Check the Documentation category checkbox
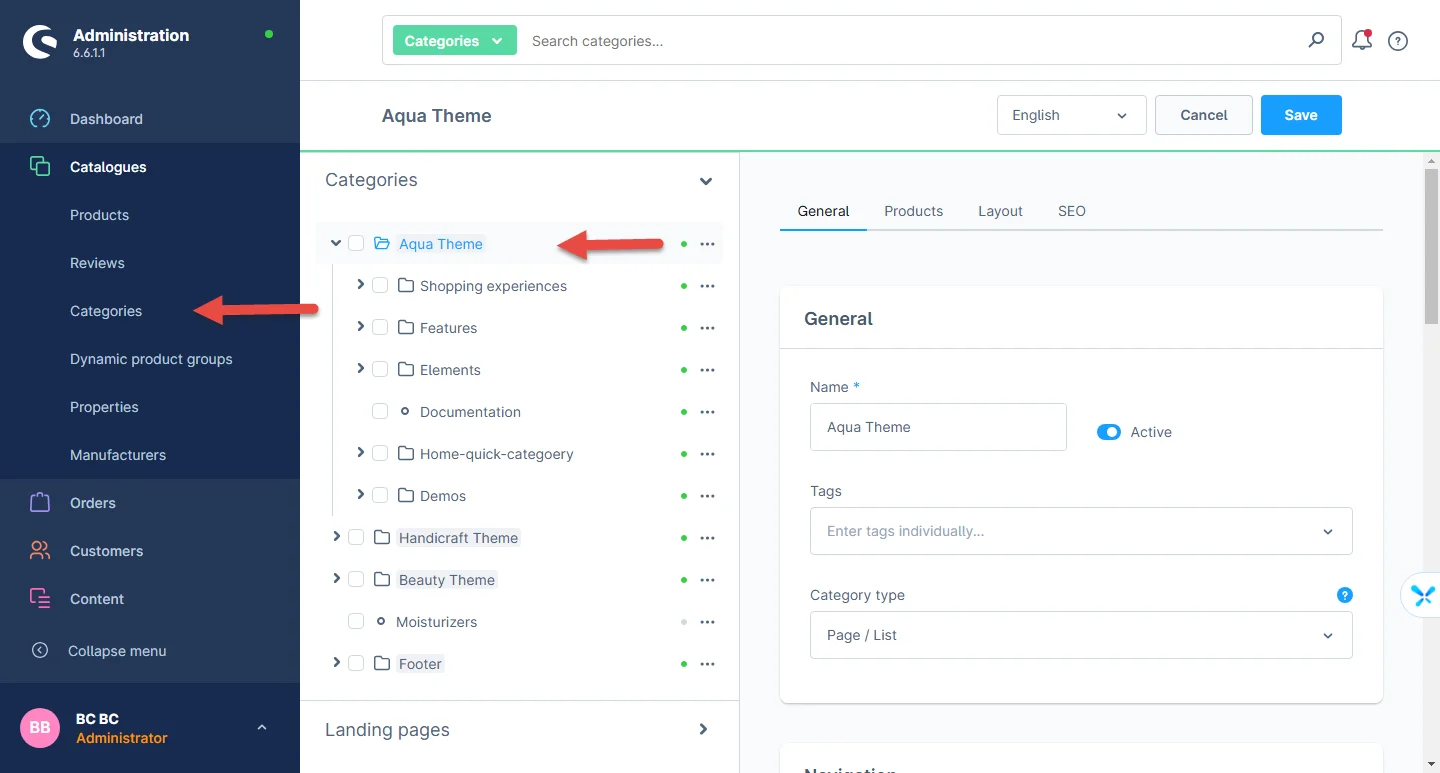 380,412
